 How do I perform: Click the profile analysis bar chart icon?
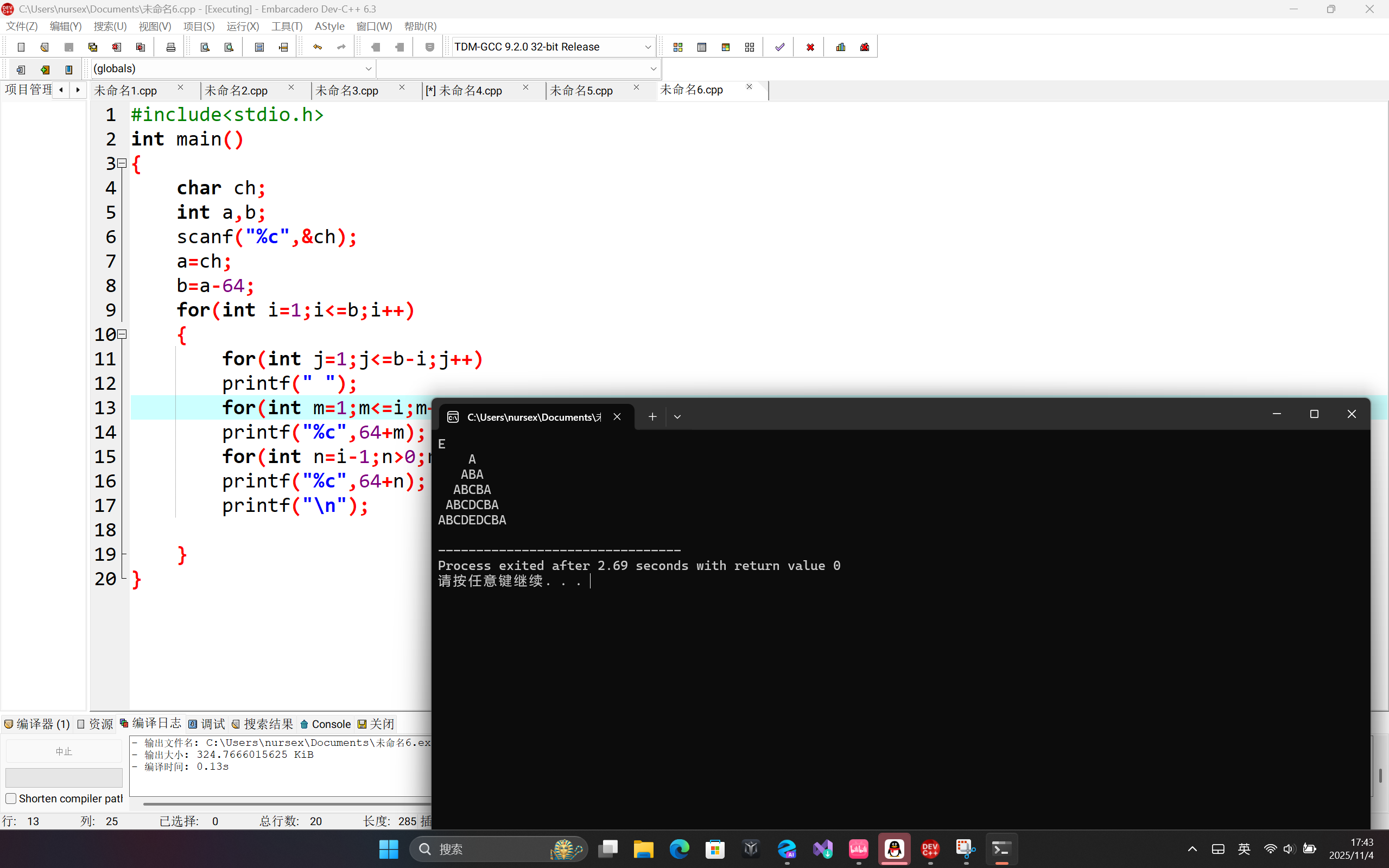click(841, 47)
